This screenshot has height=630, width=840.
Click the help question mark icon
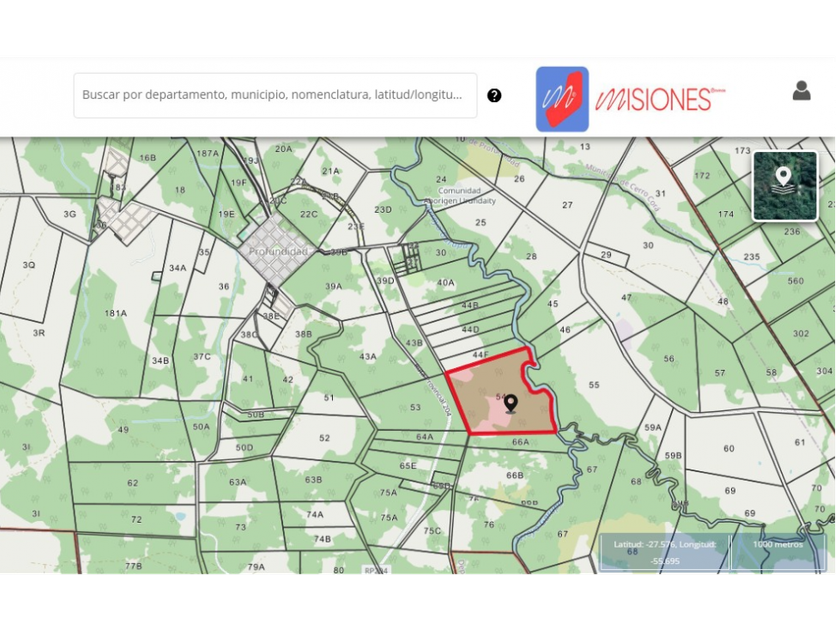click(494, 95)
